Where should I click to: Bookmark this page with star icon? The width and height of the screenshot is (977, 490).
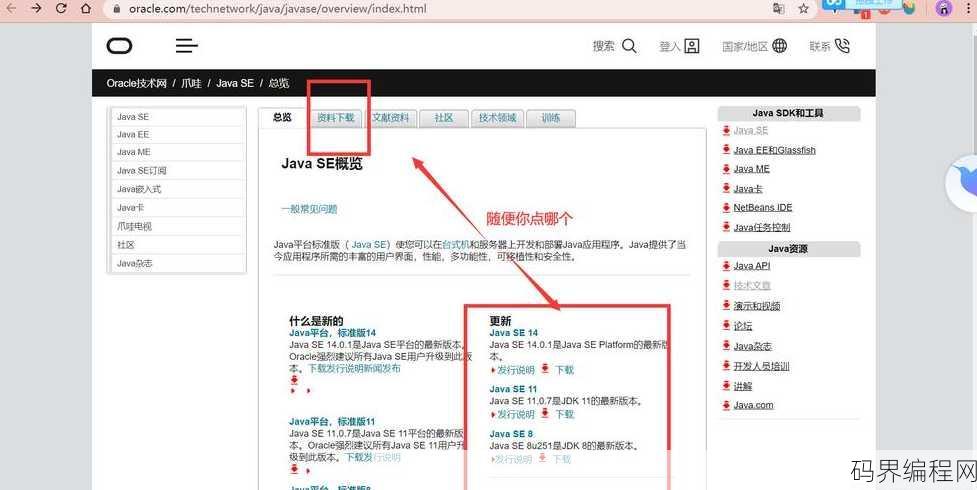pyautogui.click(x=804, y=8)
